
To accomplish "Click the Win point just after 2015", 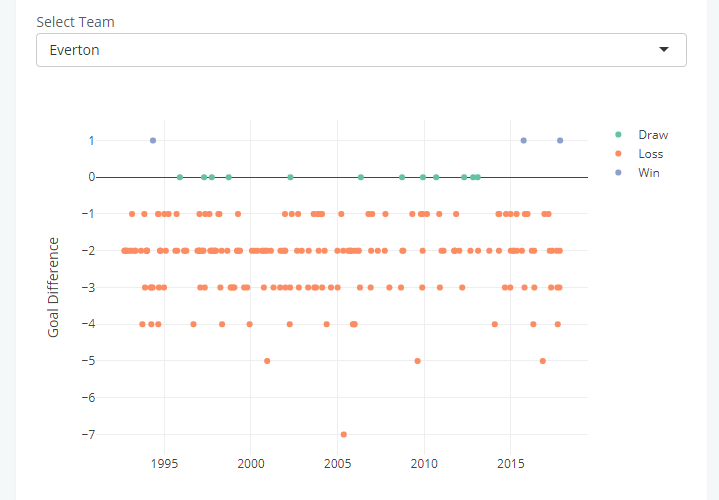I will tap(524, 140).
